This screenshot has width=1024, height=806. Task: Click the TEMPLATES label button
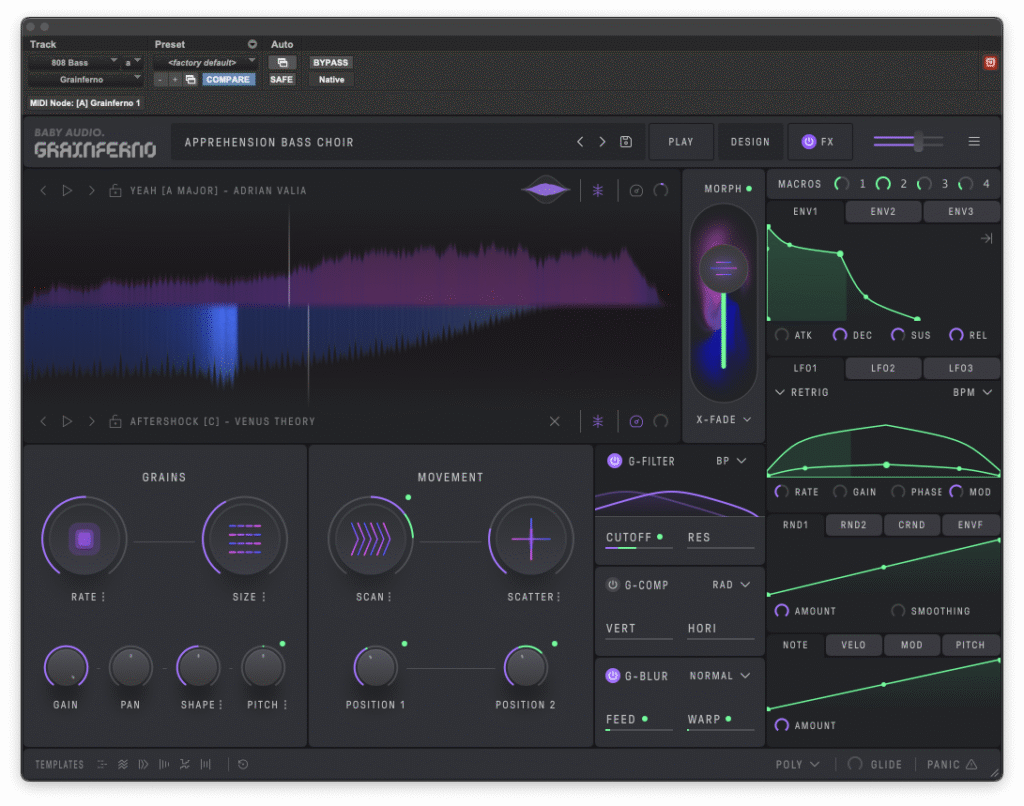point(59,764)
